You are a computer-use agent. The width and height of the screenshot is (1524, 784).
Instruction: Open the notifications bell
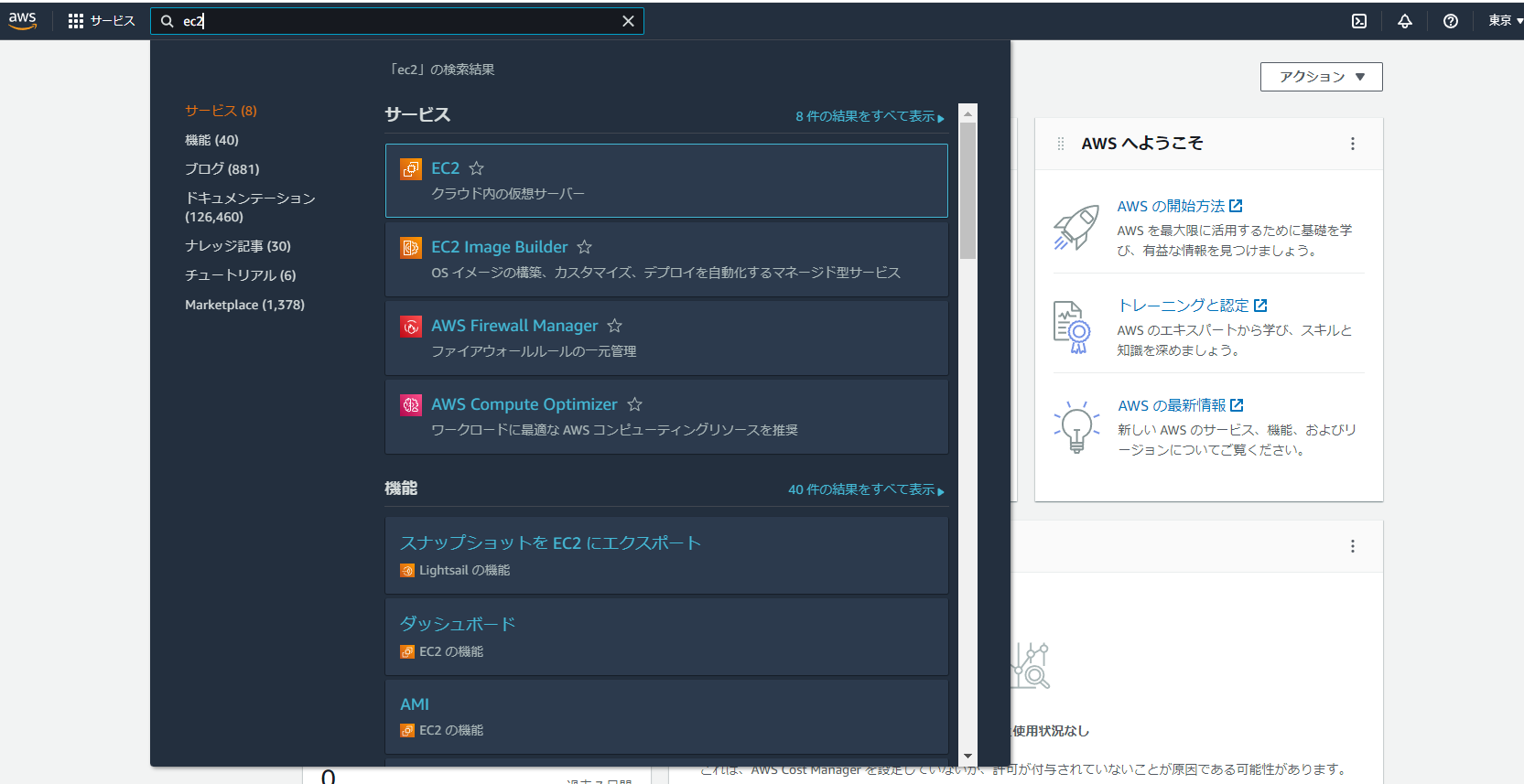(1405, 21)
